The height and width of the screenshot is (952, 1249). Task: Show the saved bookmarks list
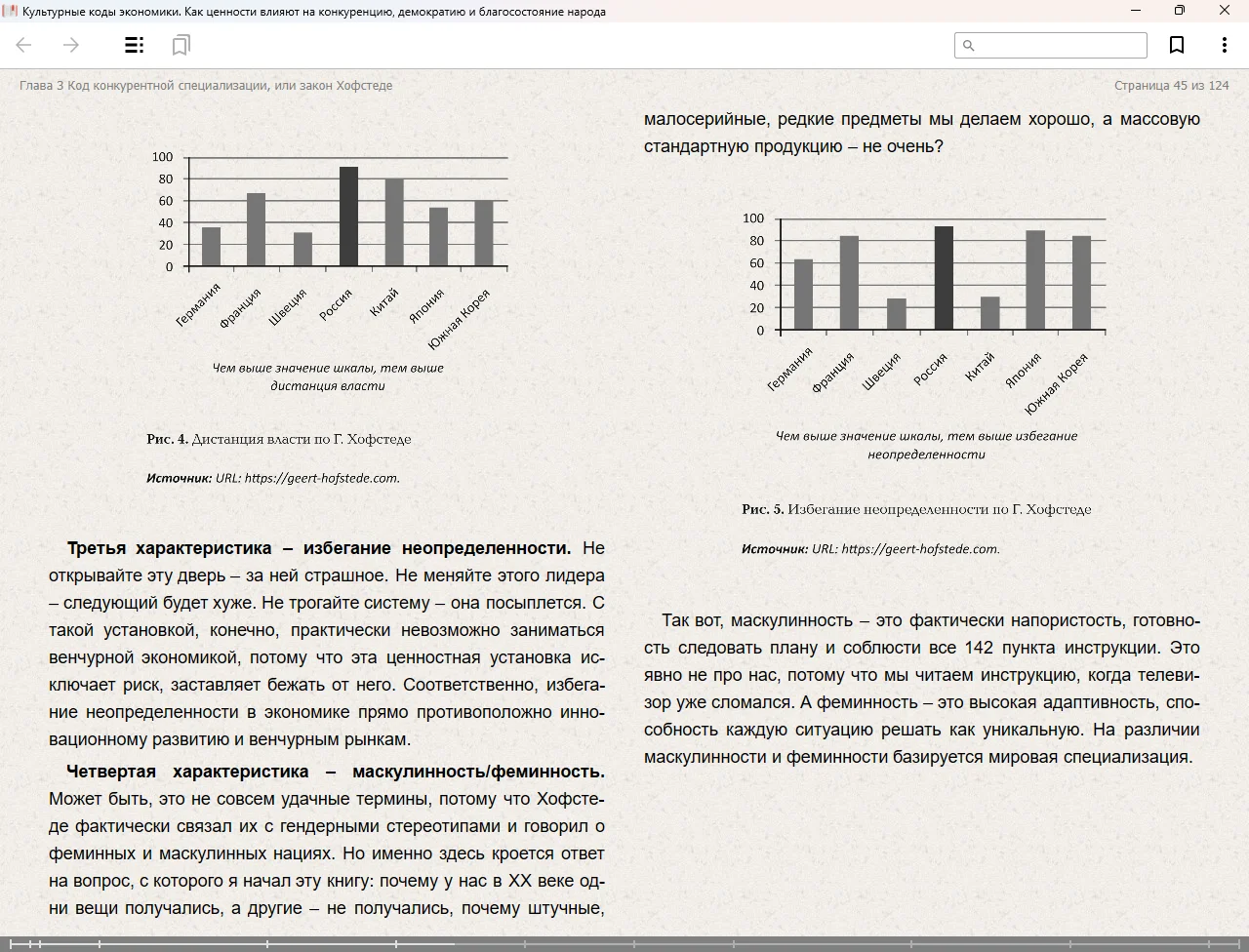(x=181, y=45)
